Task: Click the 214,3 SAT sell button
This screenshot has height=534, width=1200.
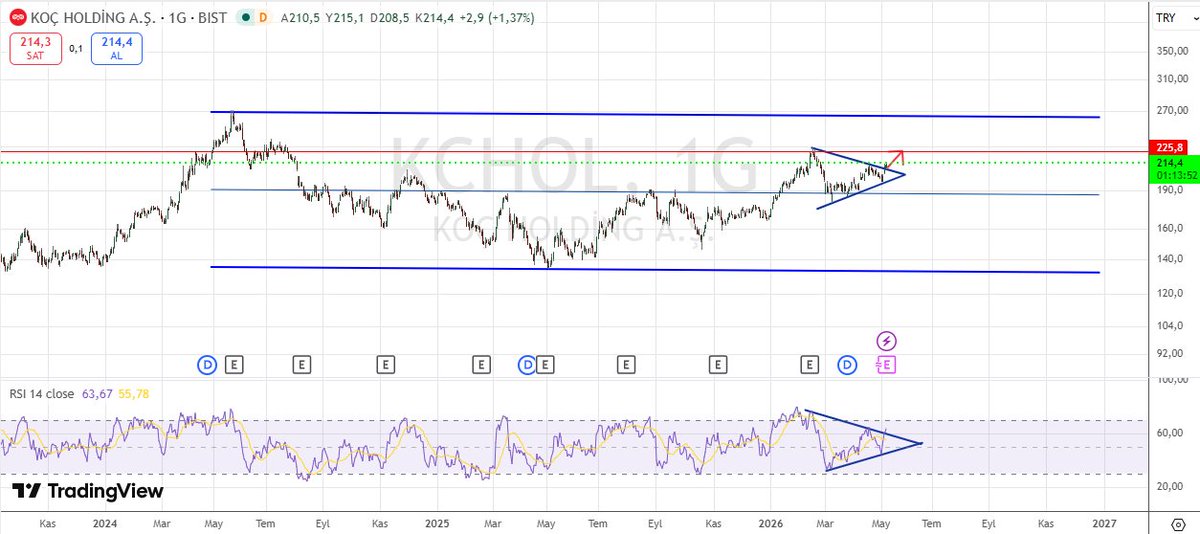Action: click(x=36, y=49)
